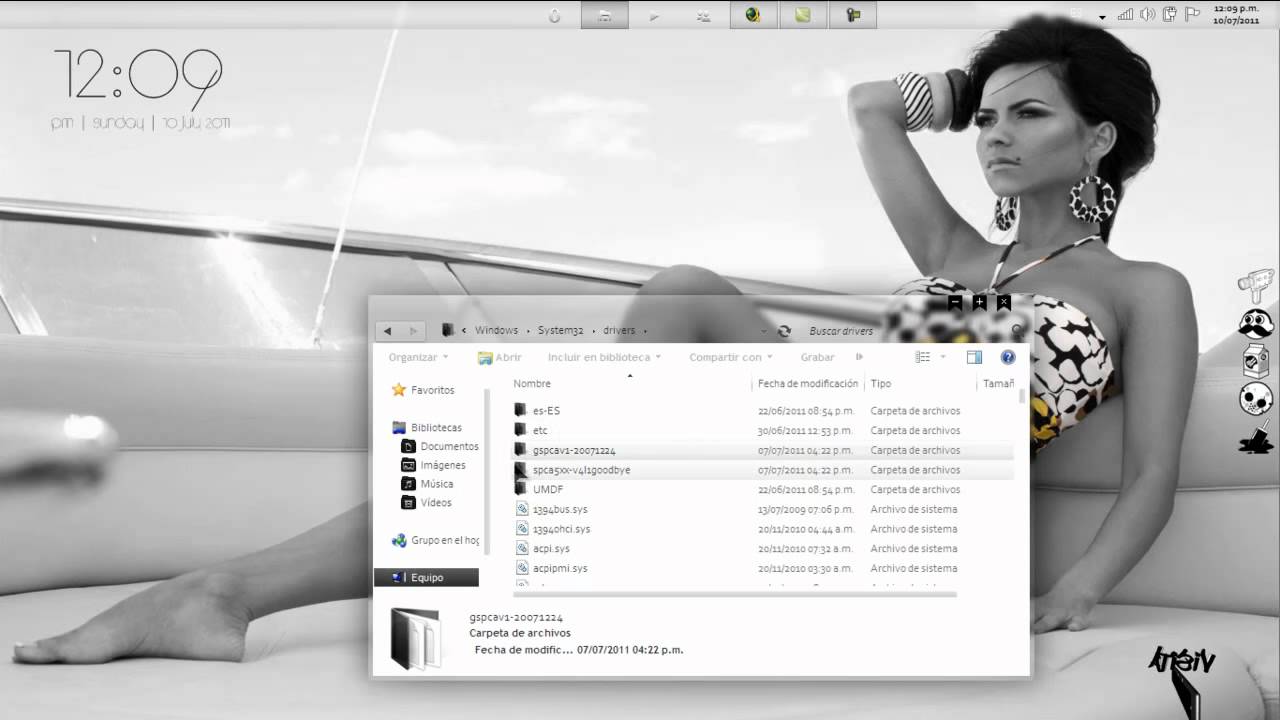Click the drivers breadcrumb segment
The image size is (1280, 720).
pyautogui.click(x=619, y=331)
